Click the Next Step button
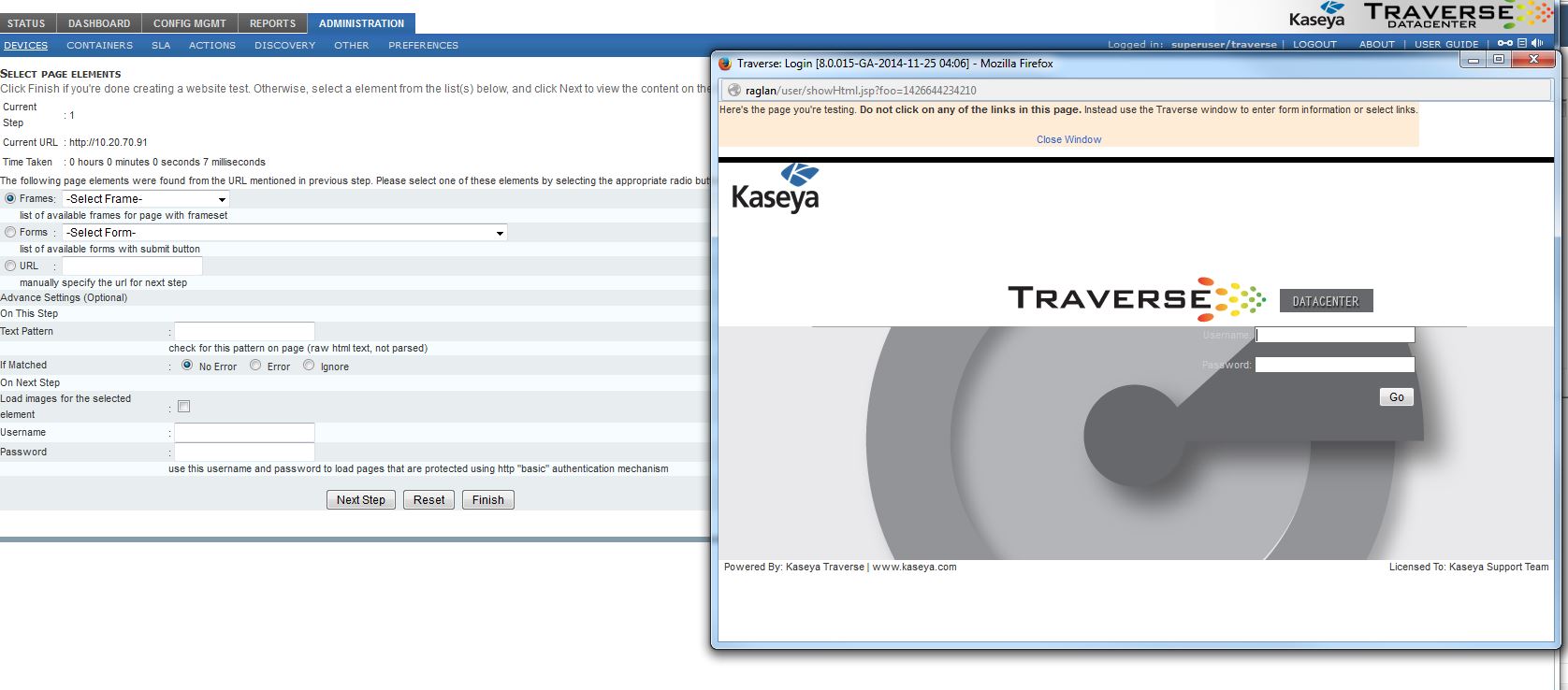1568x690 pixels. click(361, 500)
